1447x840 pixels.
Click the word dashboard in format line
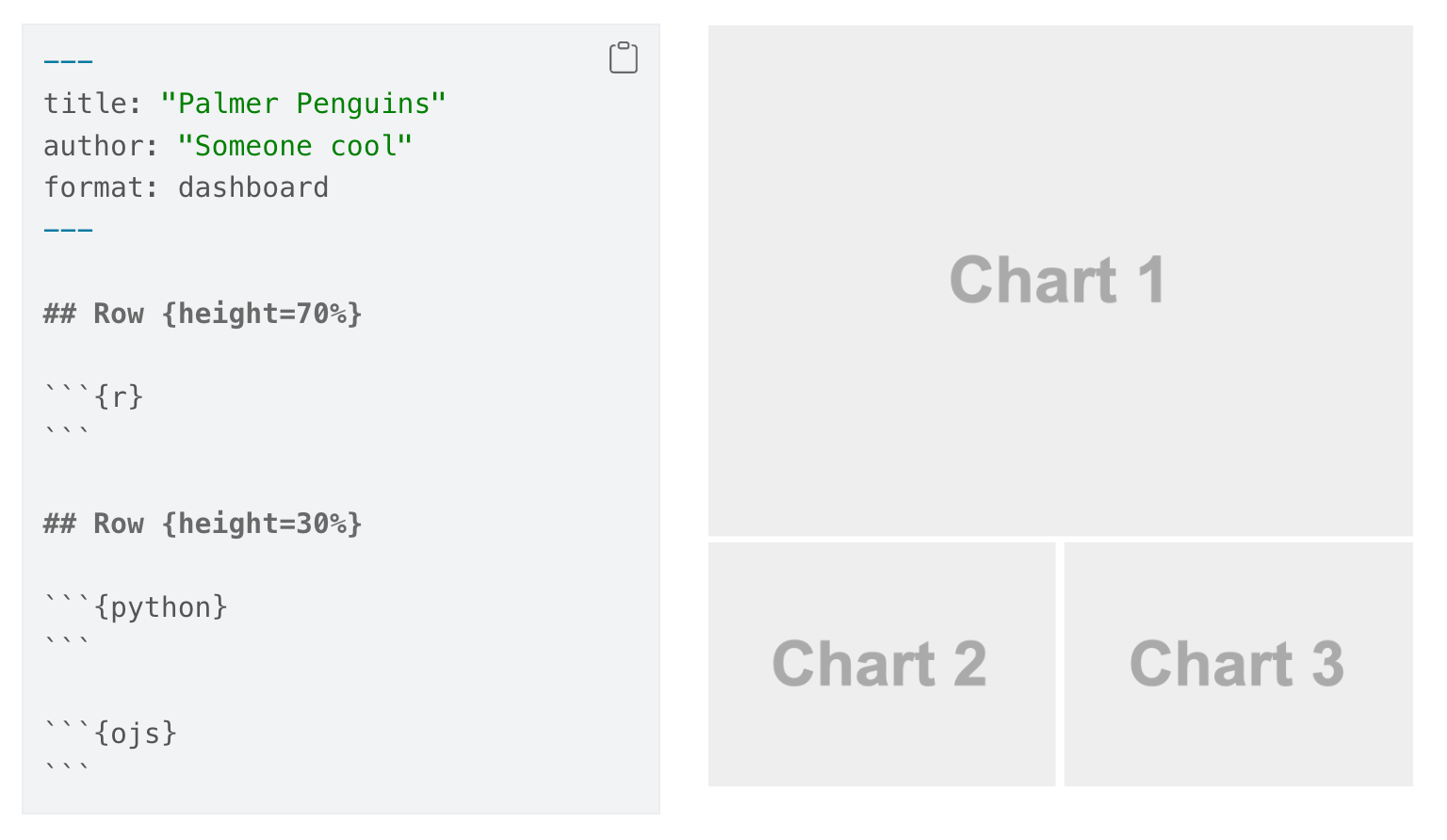[252, 187]
